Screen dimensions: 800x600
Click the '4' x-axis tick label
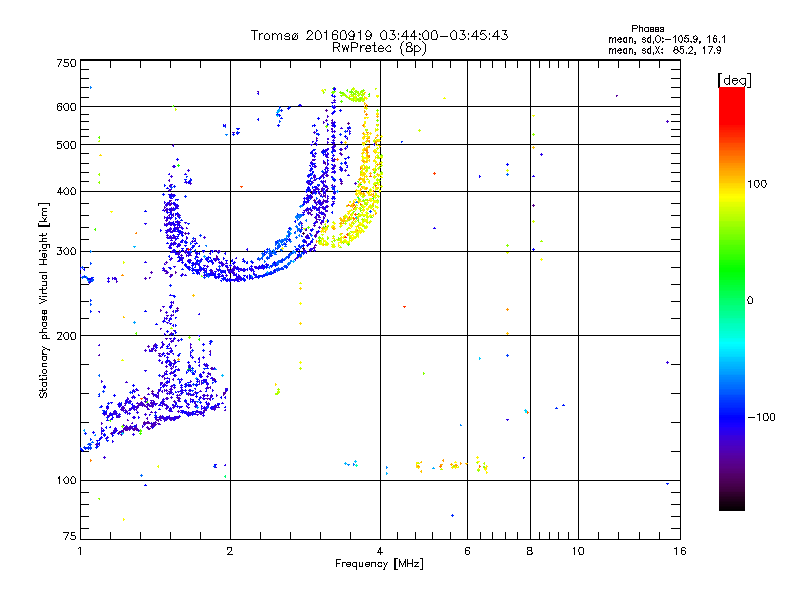(380, 551)
